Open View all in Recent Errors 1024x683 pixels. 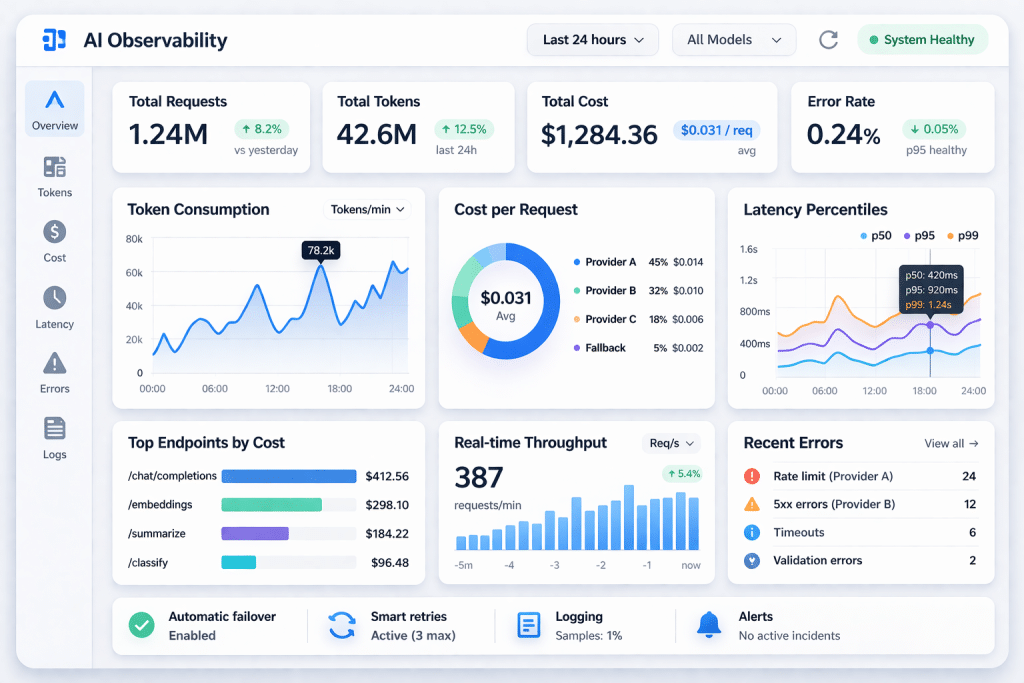(951, 443)
